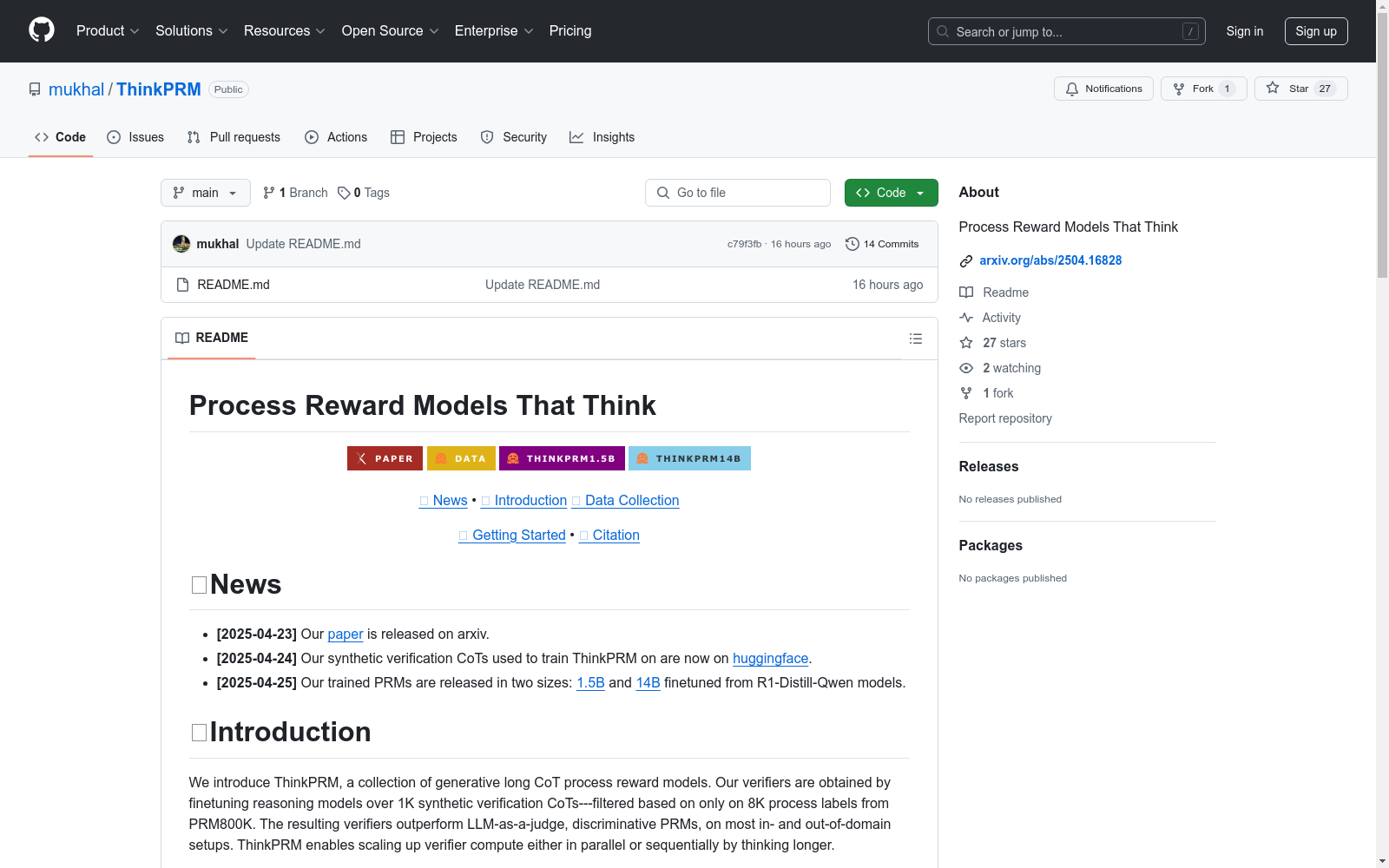Viewport: 1389px width, 868px height.
Task: Open the Releases heading link
Action: click(989, 466)
